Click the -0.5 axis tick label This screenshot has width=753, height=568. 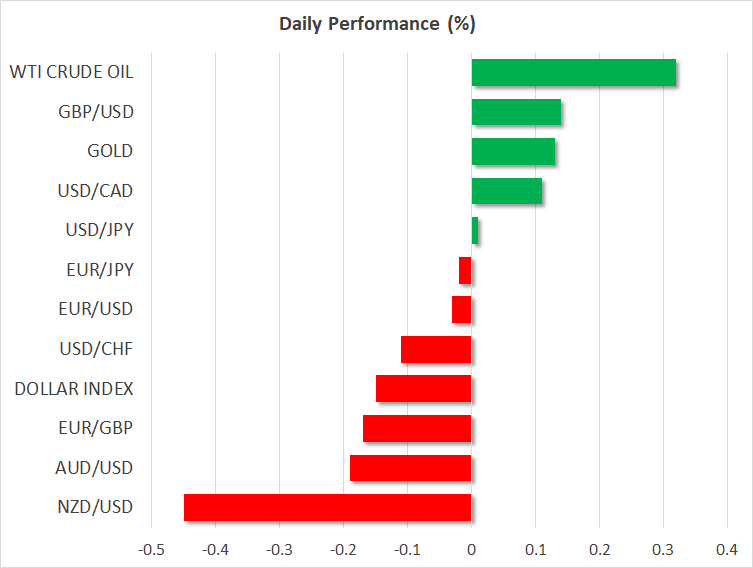click(150, 549)
